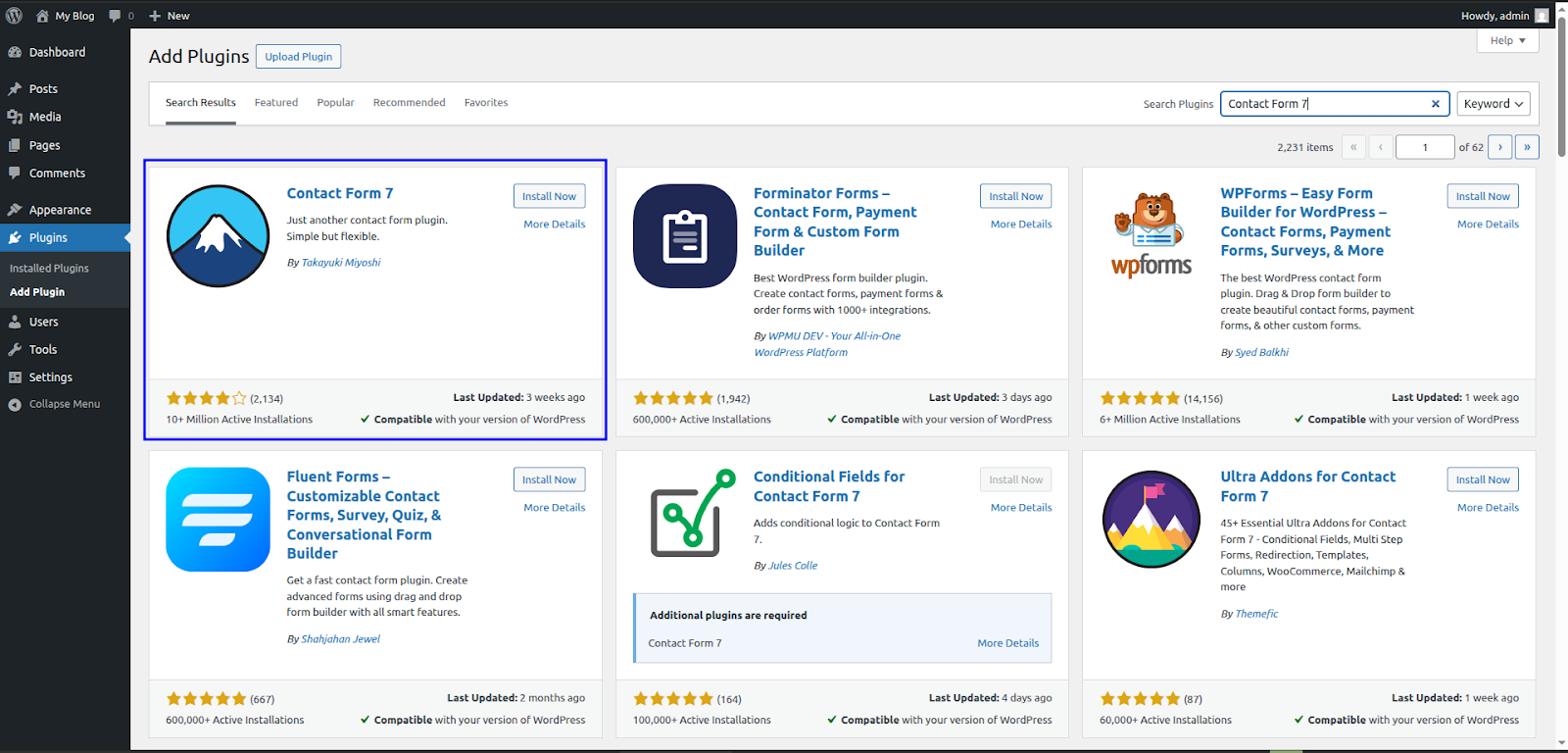Open the Keyword search type dropdown

pos(1493,104)
